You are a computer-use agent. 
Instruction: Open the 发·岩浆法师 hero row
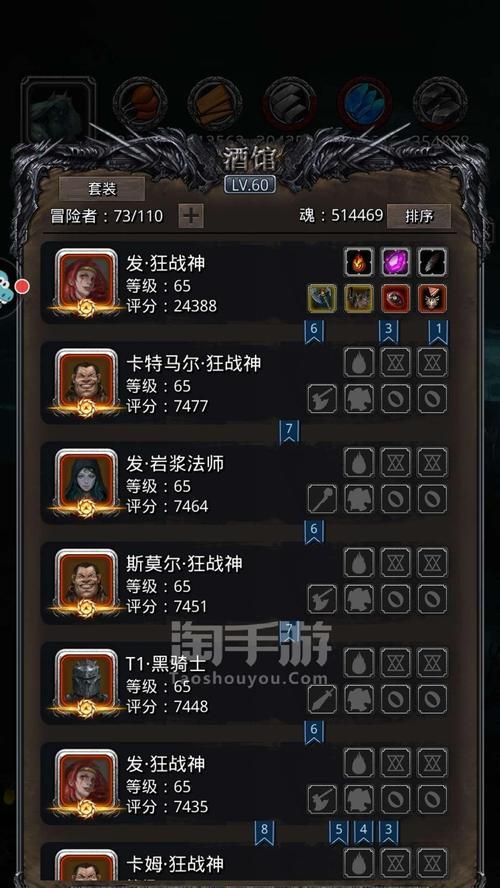click(x=247, y=483)
